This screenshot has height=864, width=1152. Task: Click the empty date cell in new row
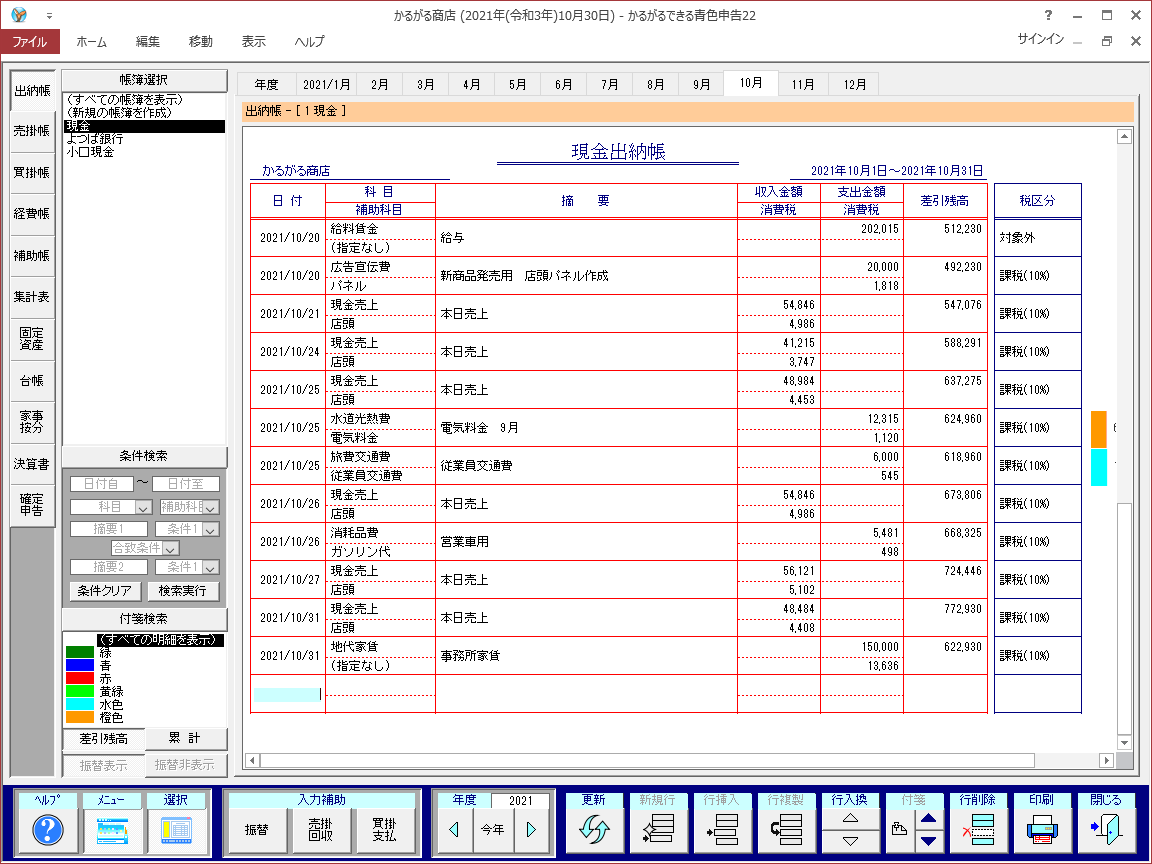(287, 694)
